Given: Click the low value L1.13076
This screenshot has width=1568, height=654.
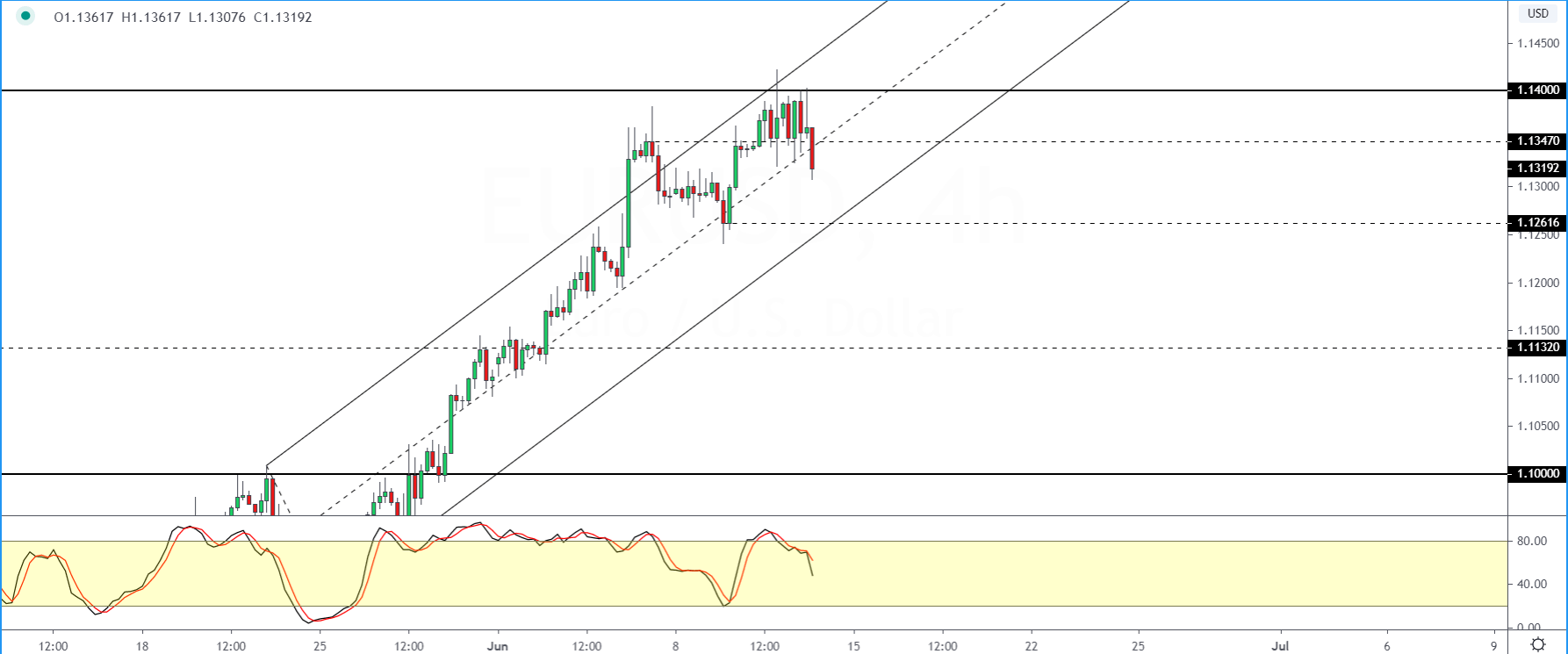Looking at the screenshot, I should (x=218, y=17).
